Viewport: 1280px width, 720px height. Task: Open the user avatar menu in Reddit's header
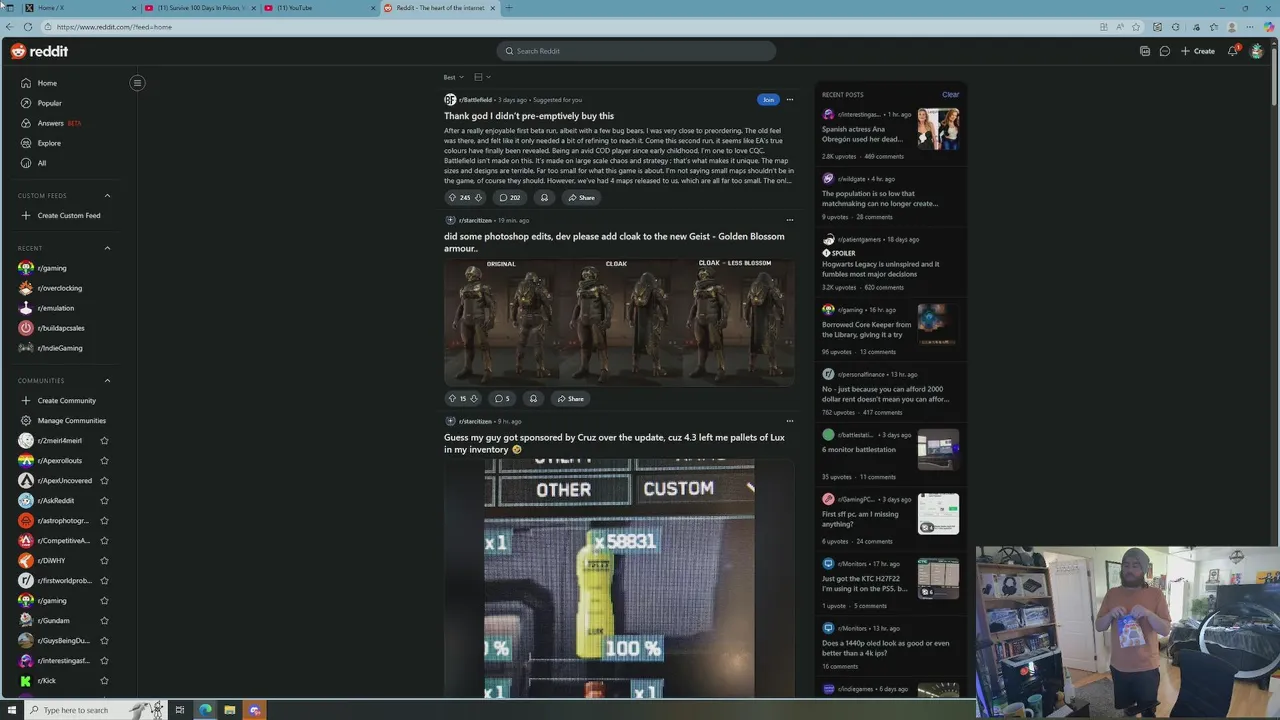[x=1257, y=51]
